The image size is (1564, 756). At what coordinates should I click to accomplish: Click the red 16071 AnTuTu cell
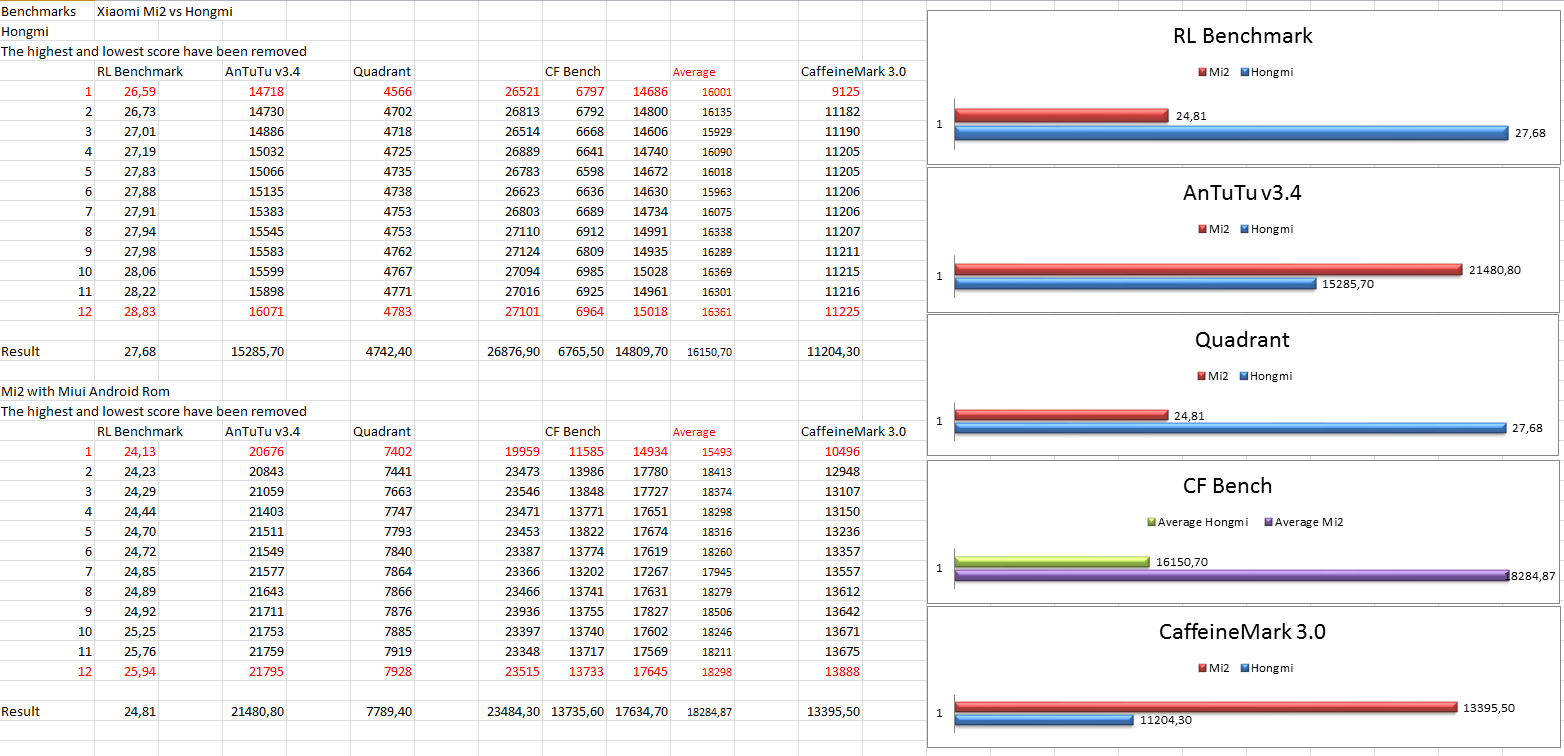(x=266, y=311)
